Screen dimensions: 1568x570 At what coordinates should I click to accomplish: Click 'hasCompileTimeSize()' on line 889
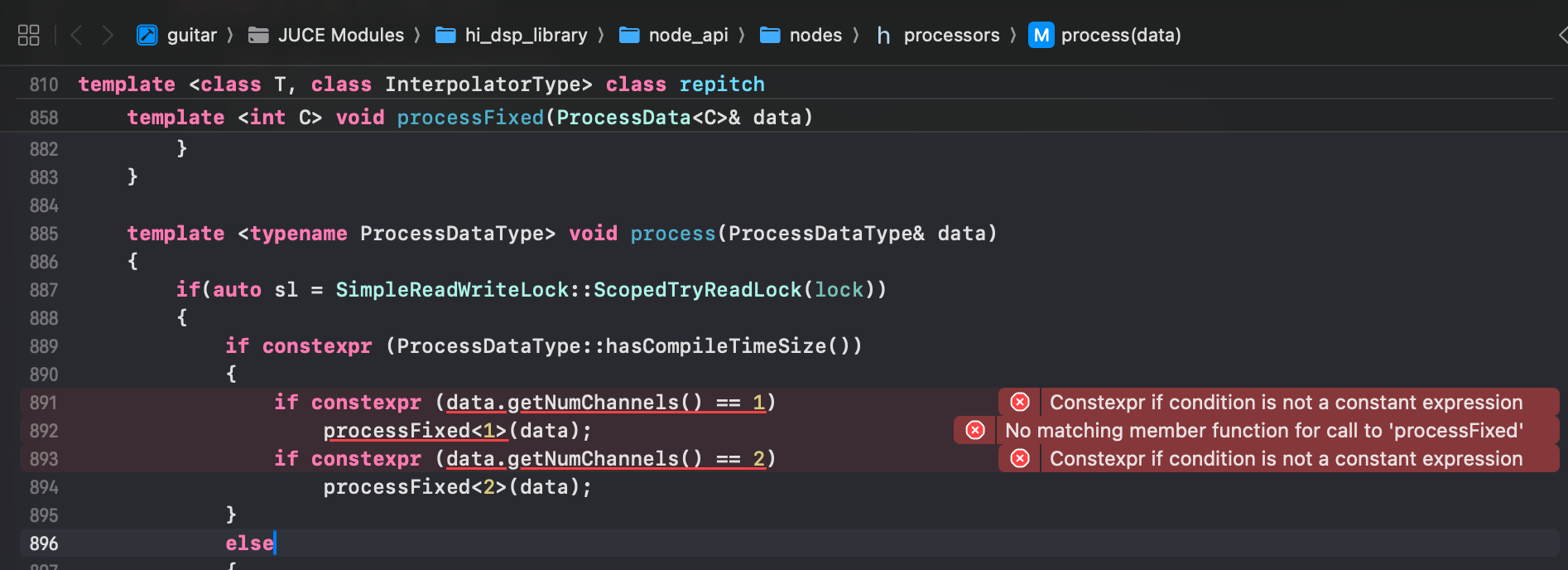point(727,346)
